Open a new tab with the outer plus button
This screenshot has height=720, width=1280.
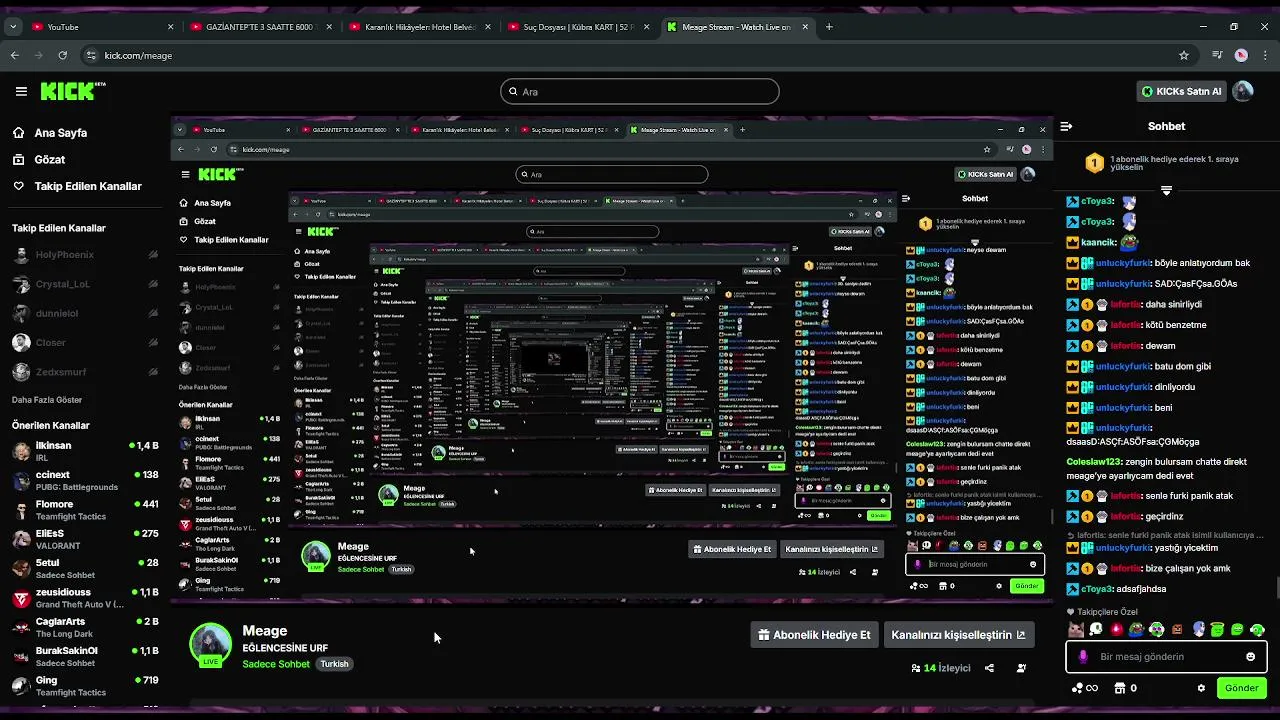click(x=828, y=27)
